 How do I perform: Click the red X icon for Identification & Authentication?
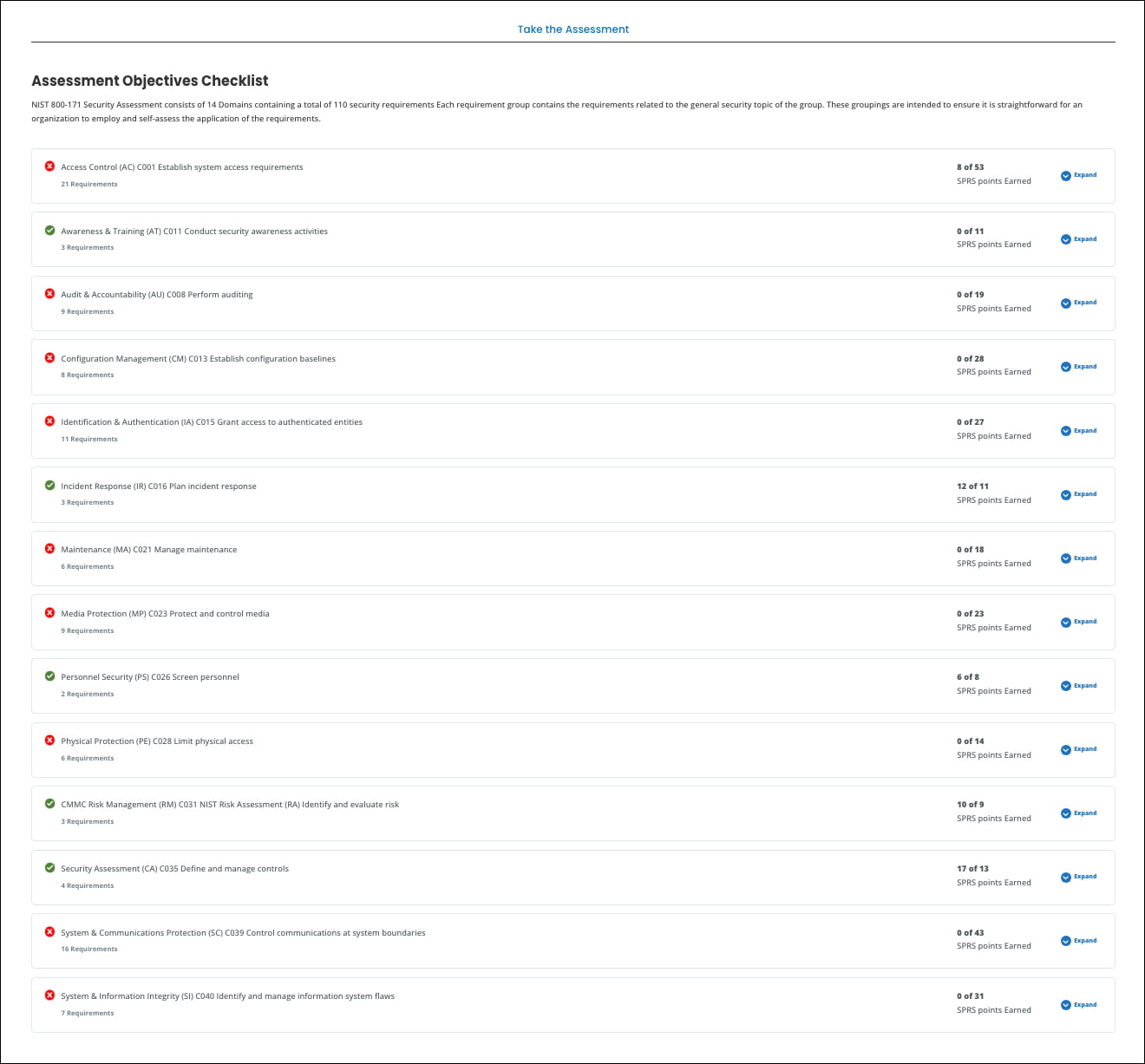click(x=49, y=421)
